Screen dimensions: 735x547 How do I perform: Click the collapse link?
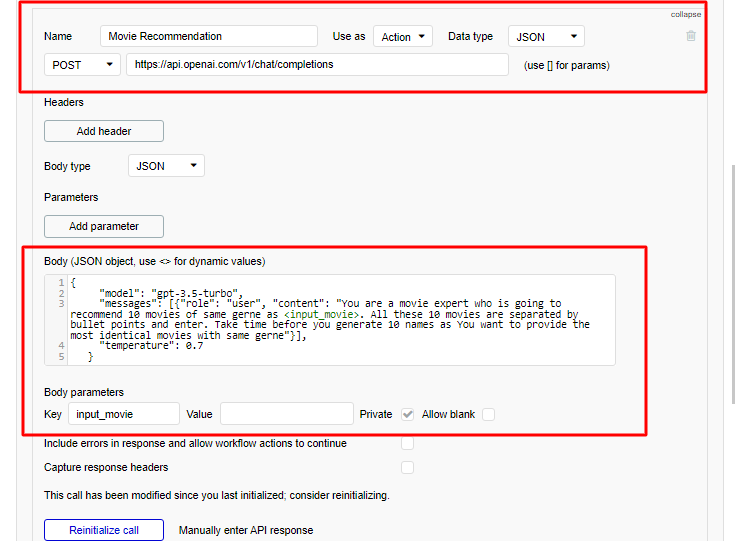pyautogui.click(x=685, y=14)
